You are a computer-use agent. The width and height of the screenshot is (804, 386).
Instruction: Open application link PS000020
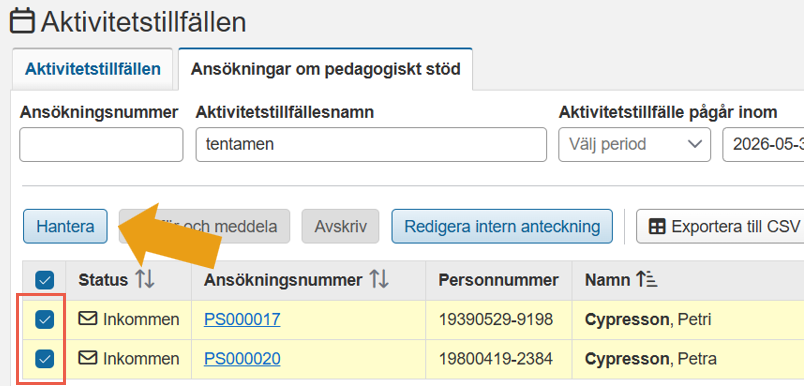click(242, 359)
